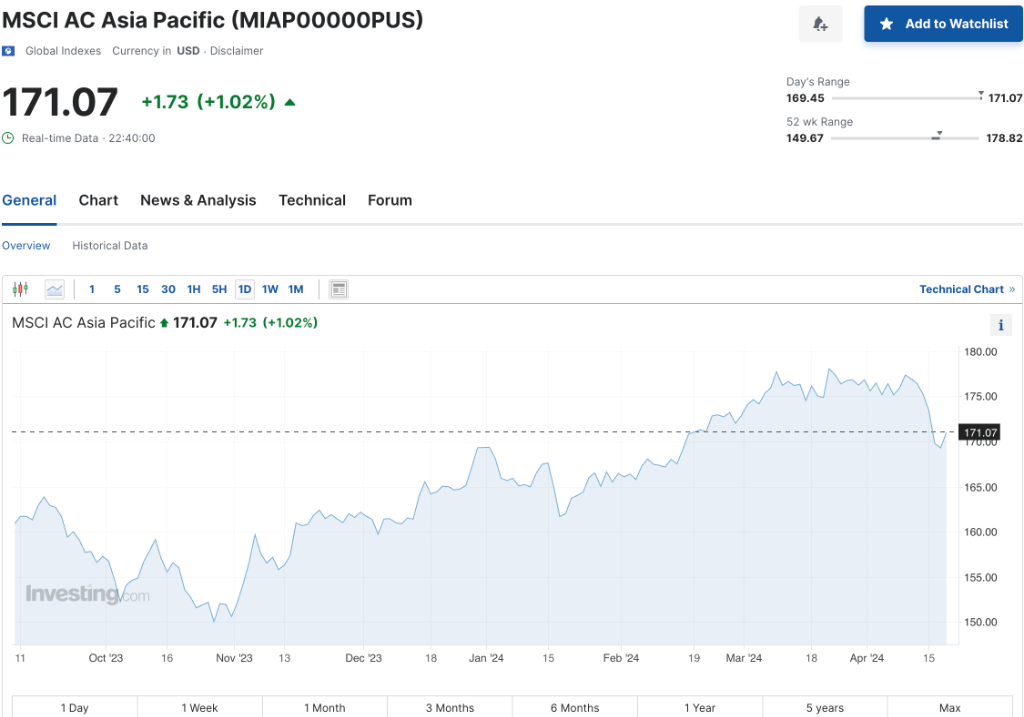Choose the 1 Week time range
Image resolution: width=1024 pixels, height=717 pixels.
pyautogui.click(x=200, y=707)
